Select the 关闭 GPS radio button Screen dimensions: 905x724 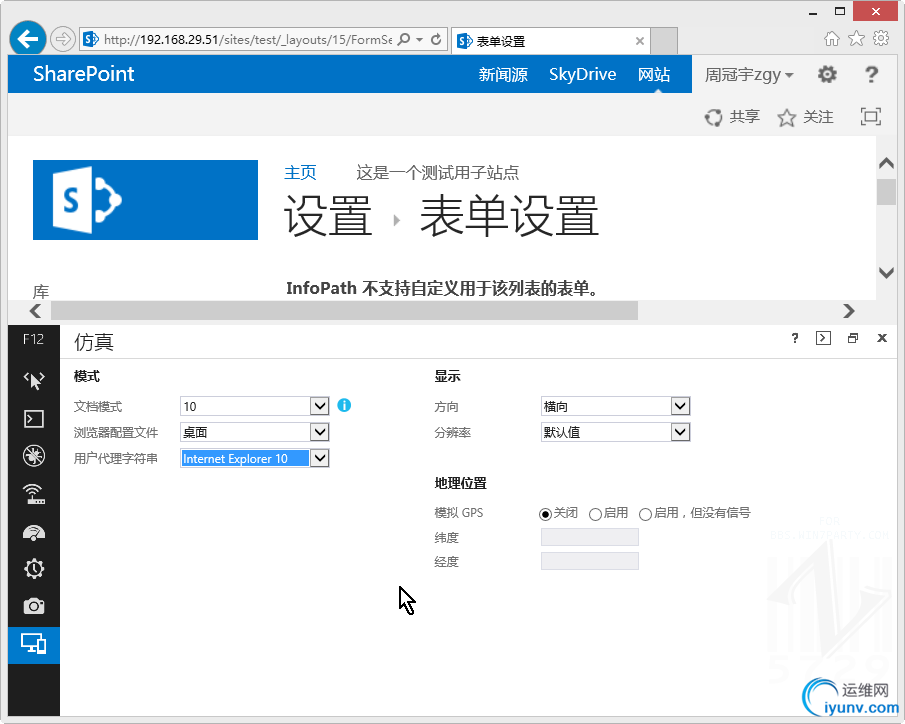point(545,514)
